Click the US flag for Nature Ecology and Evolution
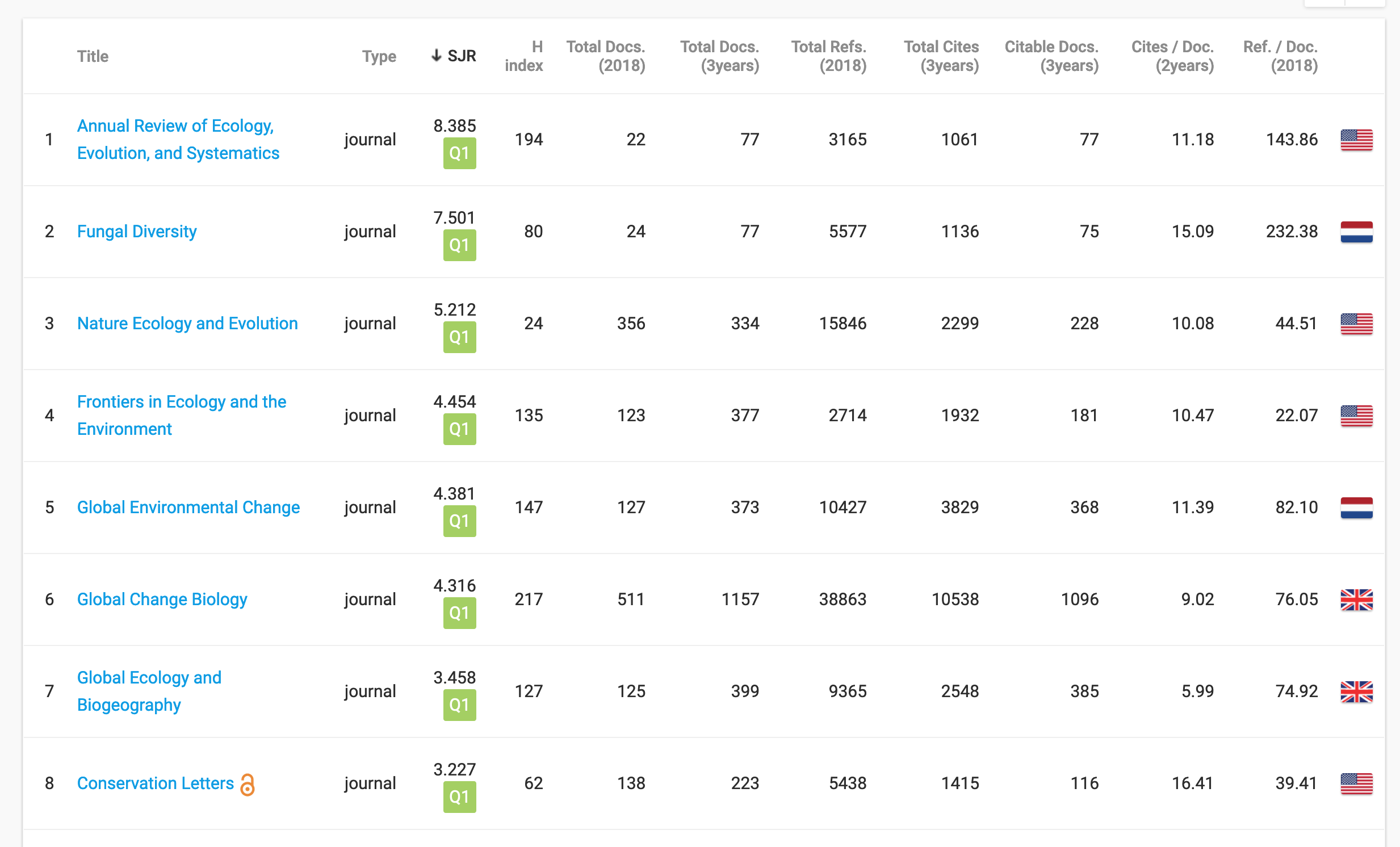Screen dimensions: 1400x847 click(1356, 324)
